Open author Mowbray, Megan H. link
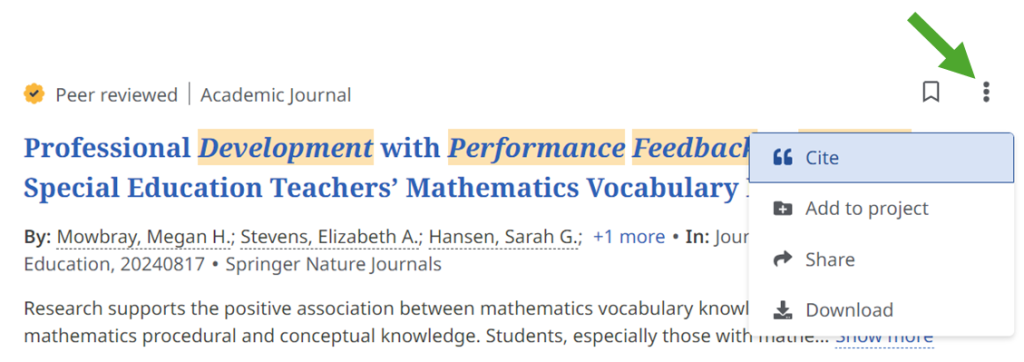This screenshot has width=1024, height=362. (x=144, y=237)
